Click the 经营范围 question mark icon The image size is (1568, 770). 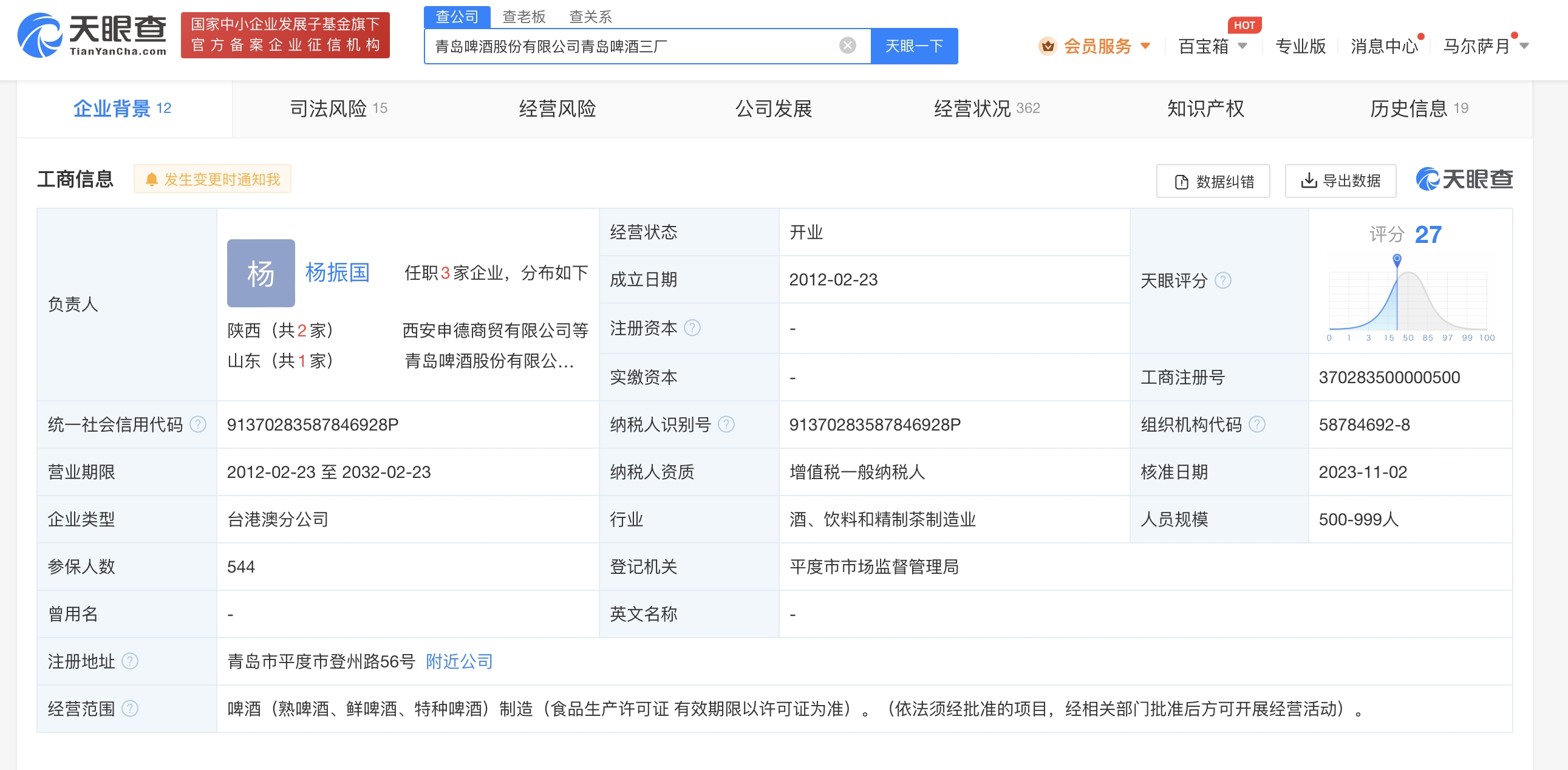tap(129, 709)
